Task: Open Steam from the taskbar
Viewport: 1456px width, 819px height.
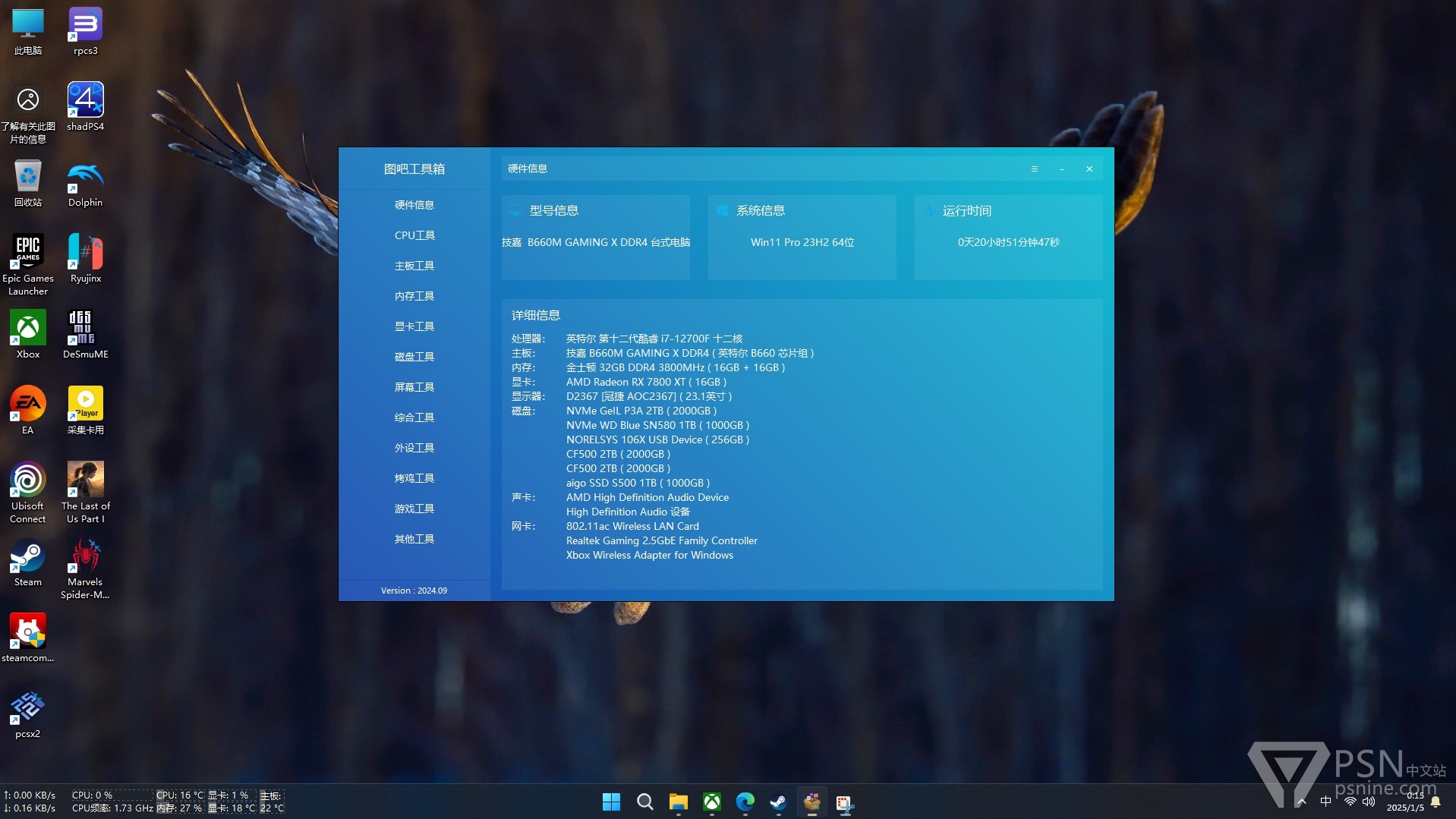Action: point(778,802)
